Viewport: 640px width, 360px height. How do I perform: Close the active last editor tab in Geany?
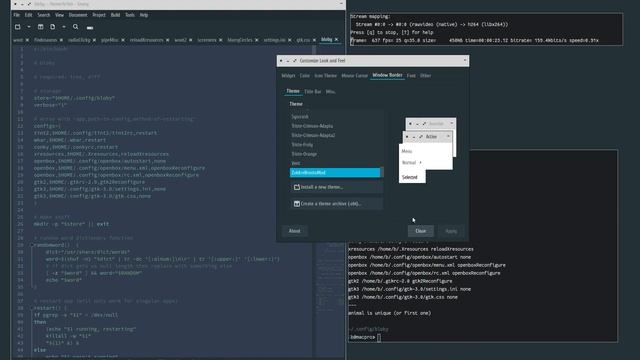coord(336,40)
